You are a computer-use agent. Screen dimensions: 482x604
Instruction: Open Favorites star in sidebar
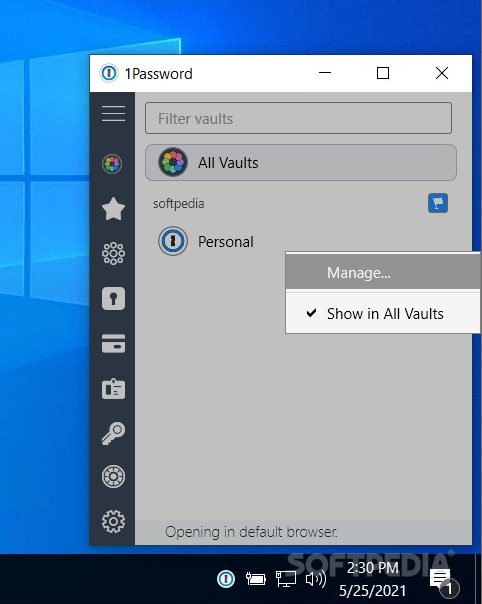pyautogui.click(x=113, y=209)
